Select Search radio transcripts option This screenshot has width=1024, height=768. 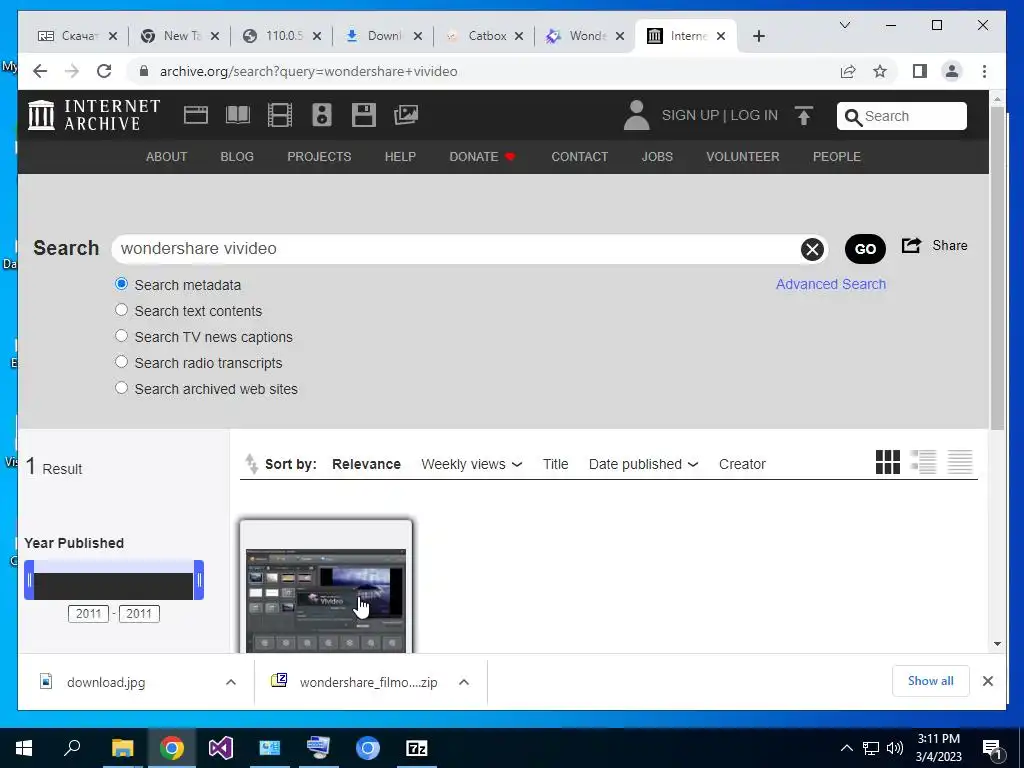coord(121,362)
